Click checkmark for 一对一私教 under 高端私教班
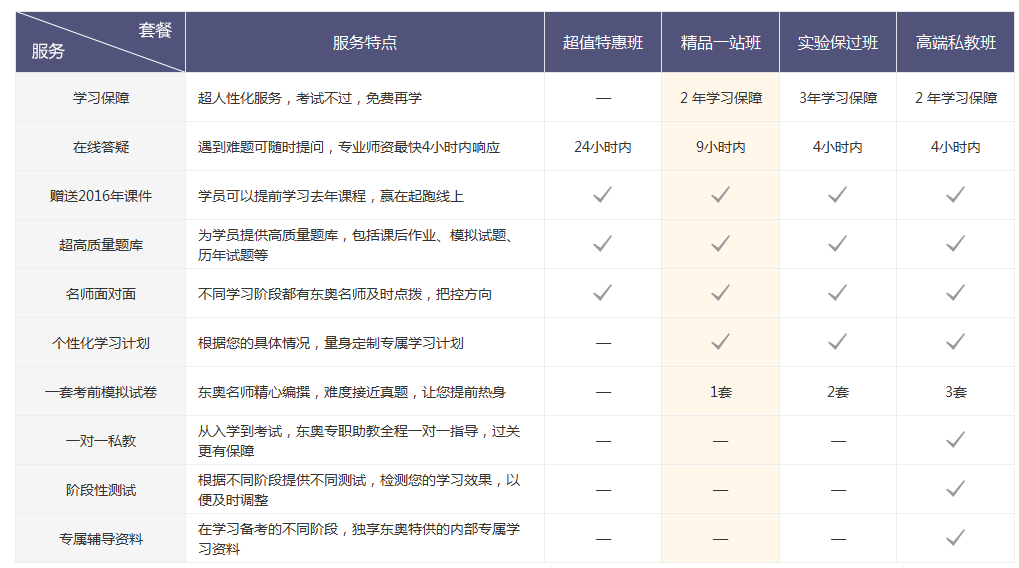The image size is (1019, 568). (x=955, y=439)
